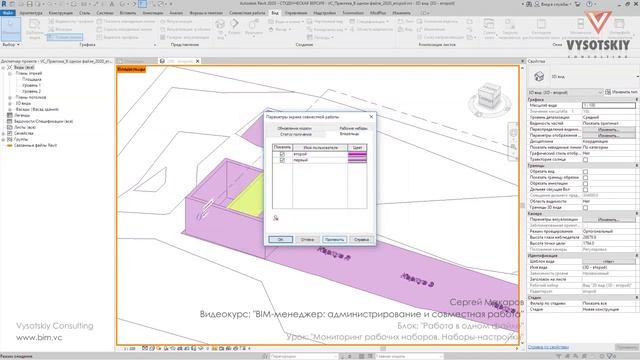Toggle Far Clip Active (Дальняя секущая) checkbox
The height and width of the screenshot is (360, 640).
(585, 189)
